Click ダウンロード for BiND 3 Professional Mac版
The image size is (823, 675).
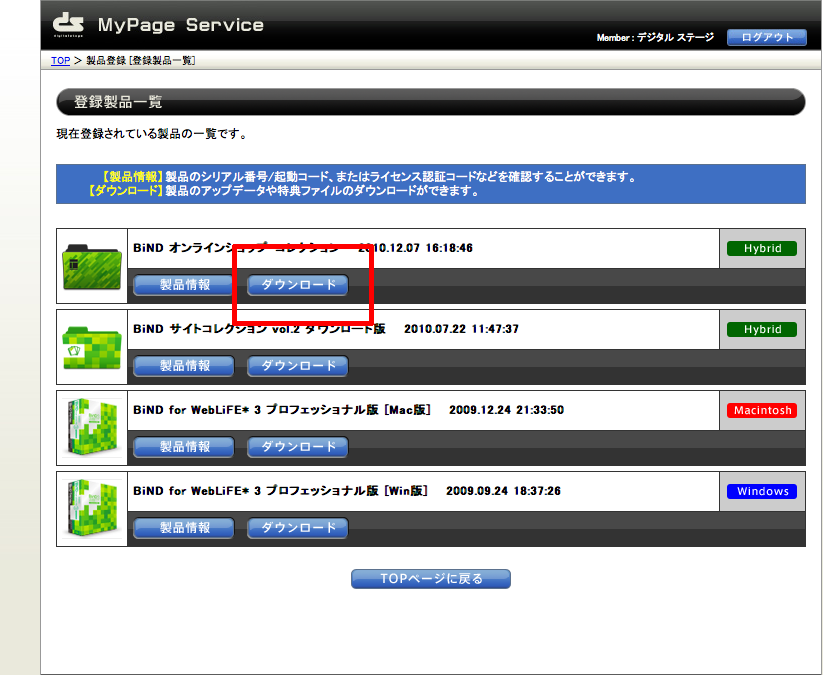tap(298, 447)
